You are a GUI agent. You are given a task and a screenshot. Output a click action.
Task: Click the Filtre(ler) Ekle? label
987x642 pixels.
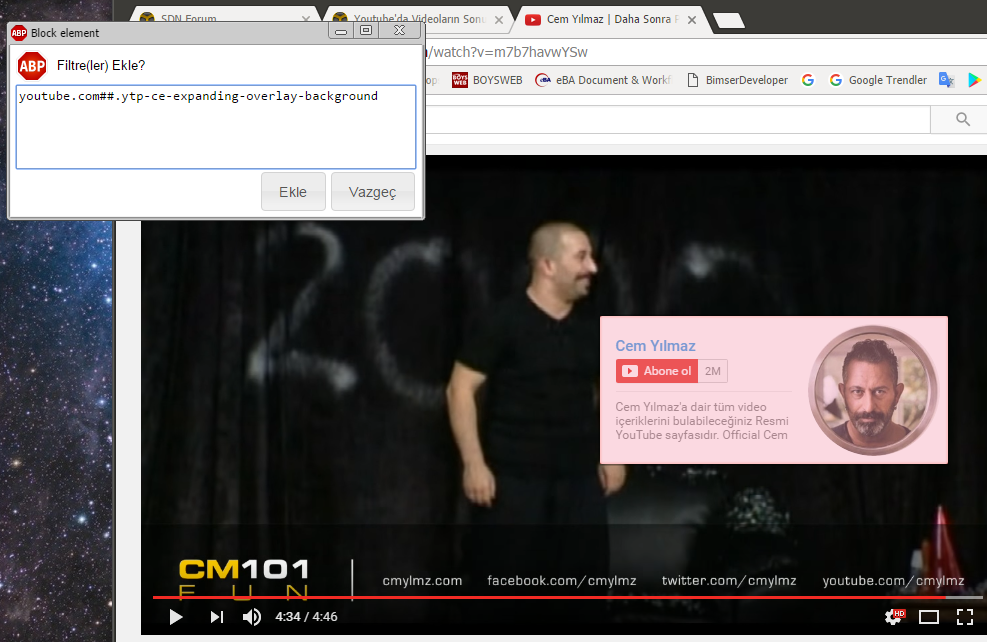point(101,65)
